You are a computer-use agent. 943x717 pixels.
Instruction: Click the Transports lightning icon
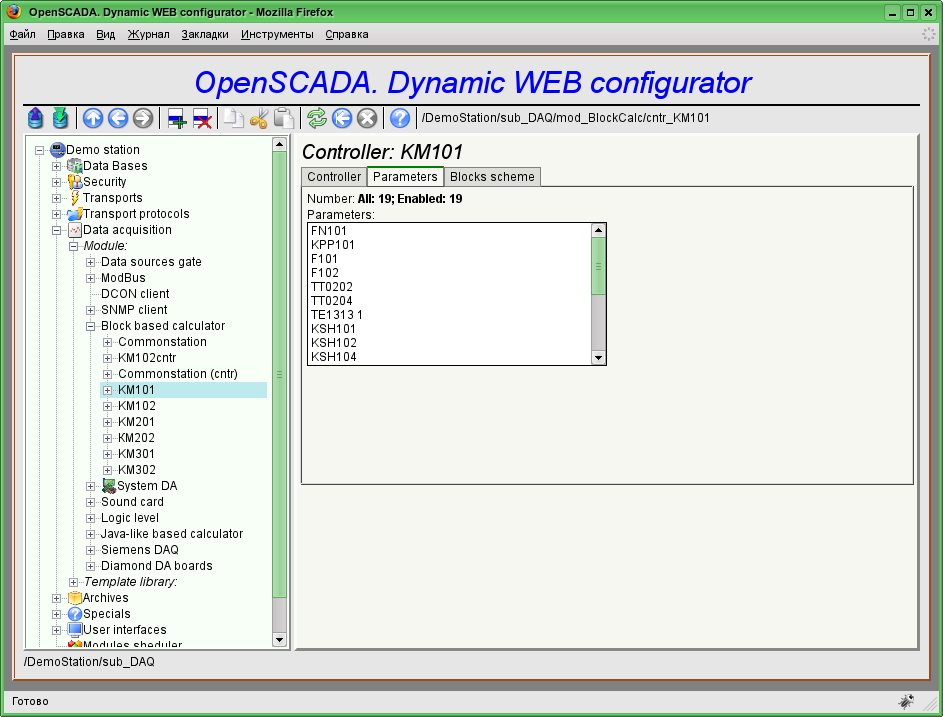pyautogui.click(x=75, y=197)
